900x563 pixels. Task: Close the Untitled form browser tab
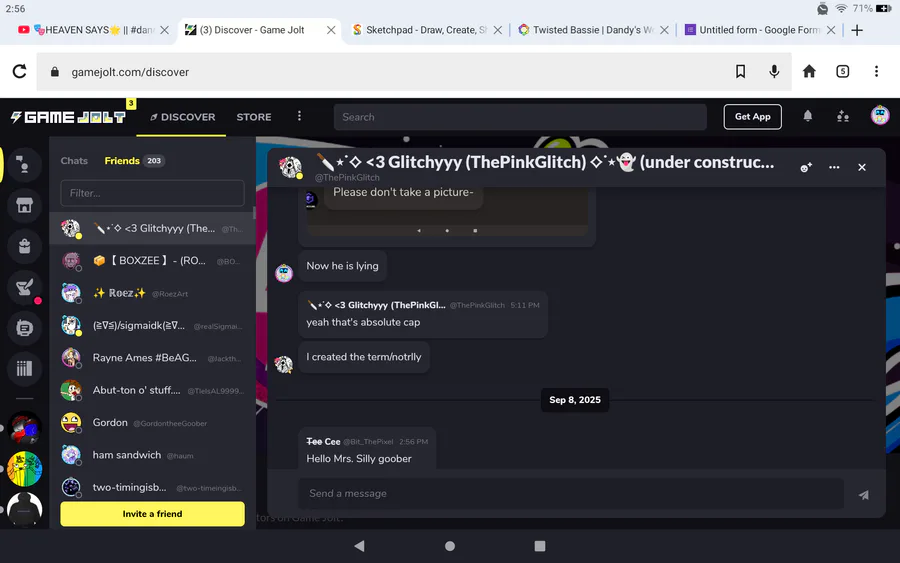(x=831, y=30)
